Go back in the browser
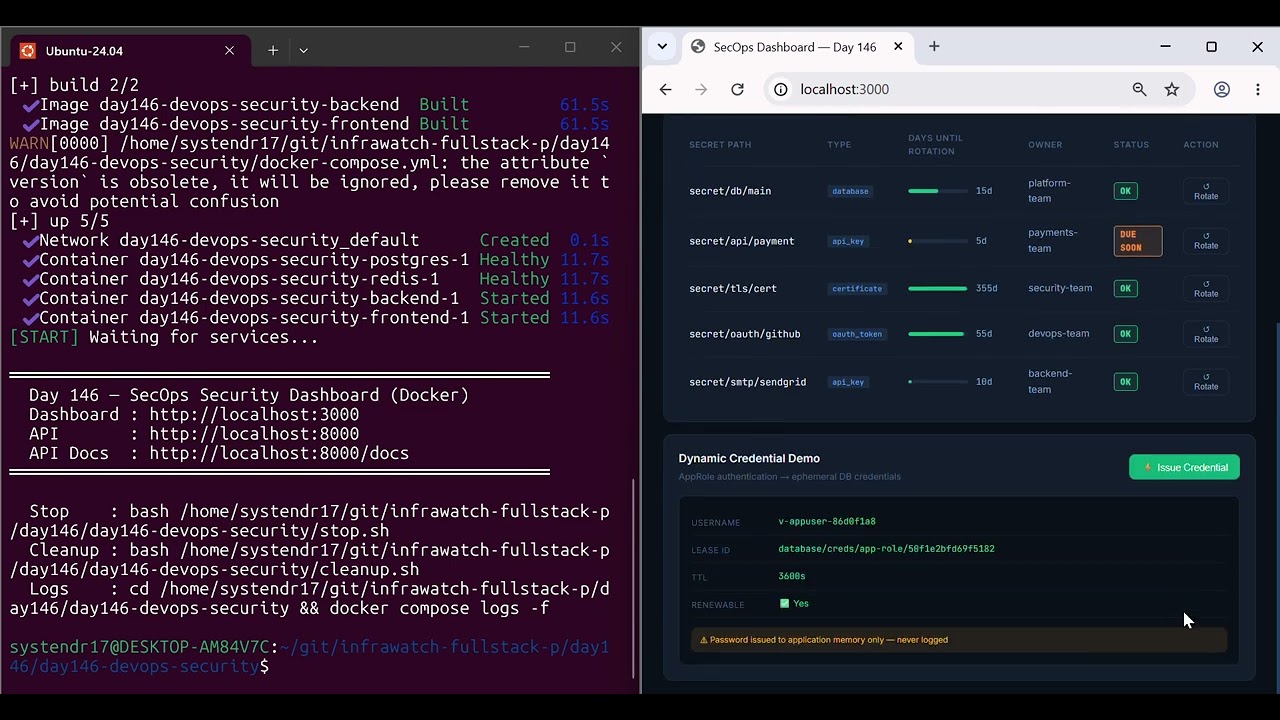Viewport: 1280px width, 720px height. click(x=665, y=89)
